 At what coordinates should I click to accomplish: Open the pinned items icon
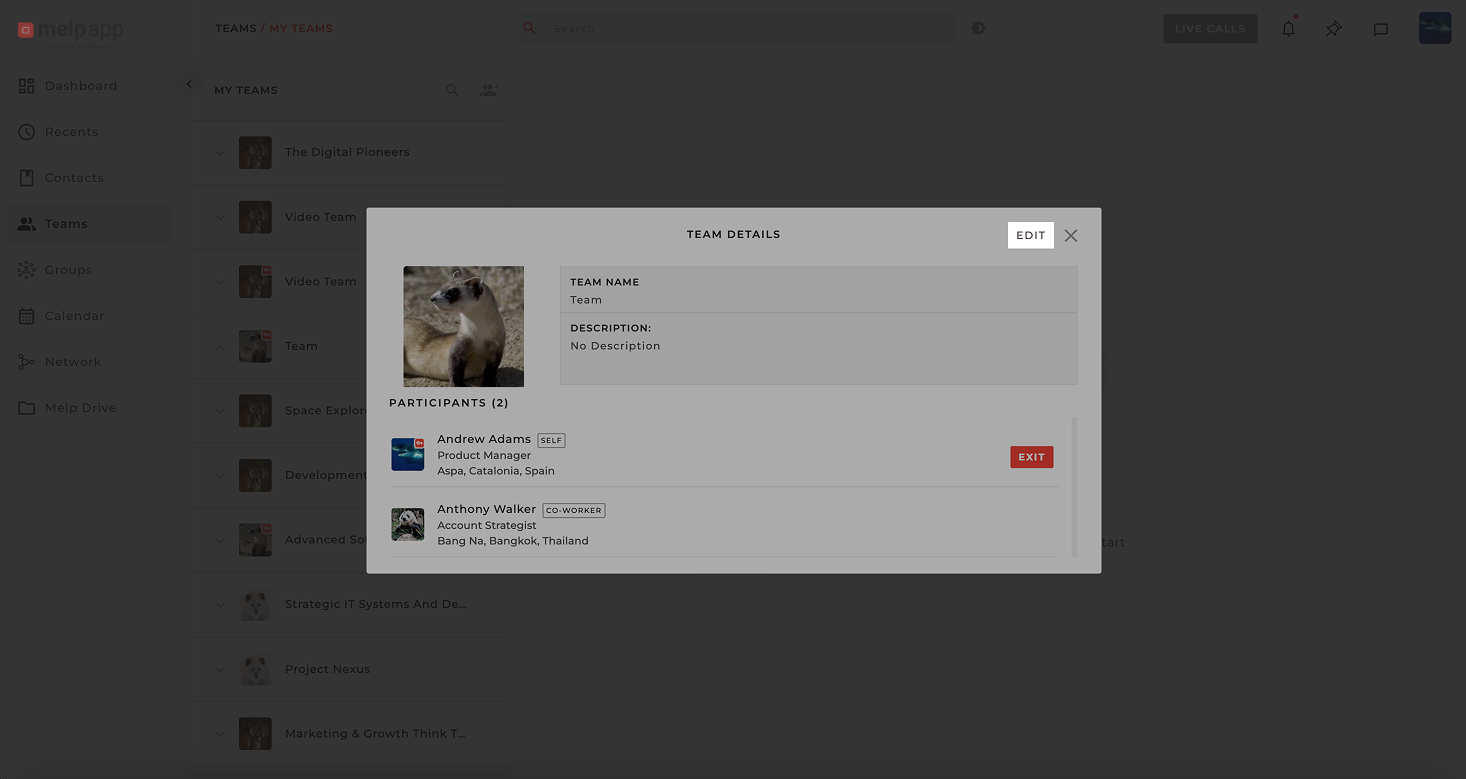point(1334,29)
